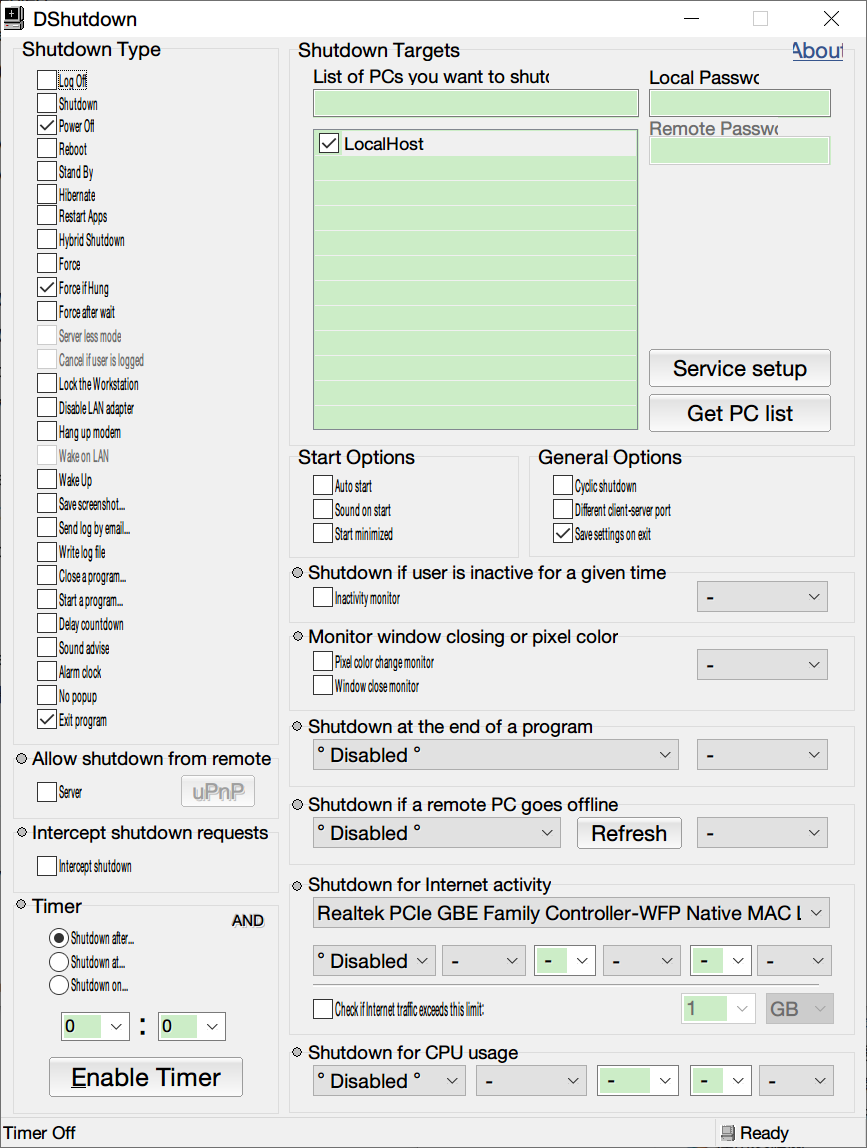The width and height of the screenshot is (867, 1148).
Task: Open the About link
Action: [x=817, y=51]
